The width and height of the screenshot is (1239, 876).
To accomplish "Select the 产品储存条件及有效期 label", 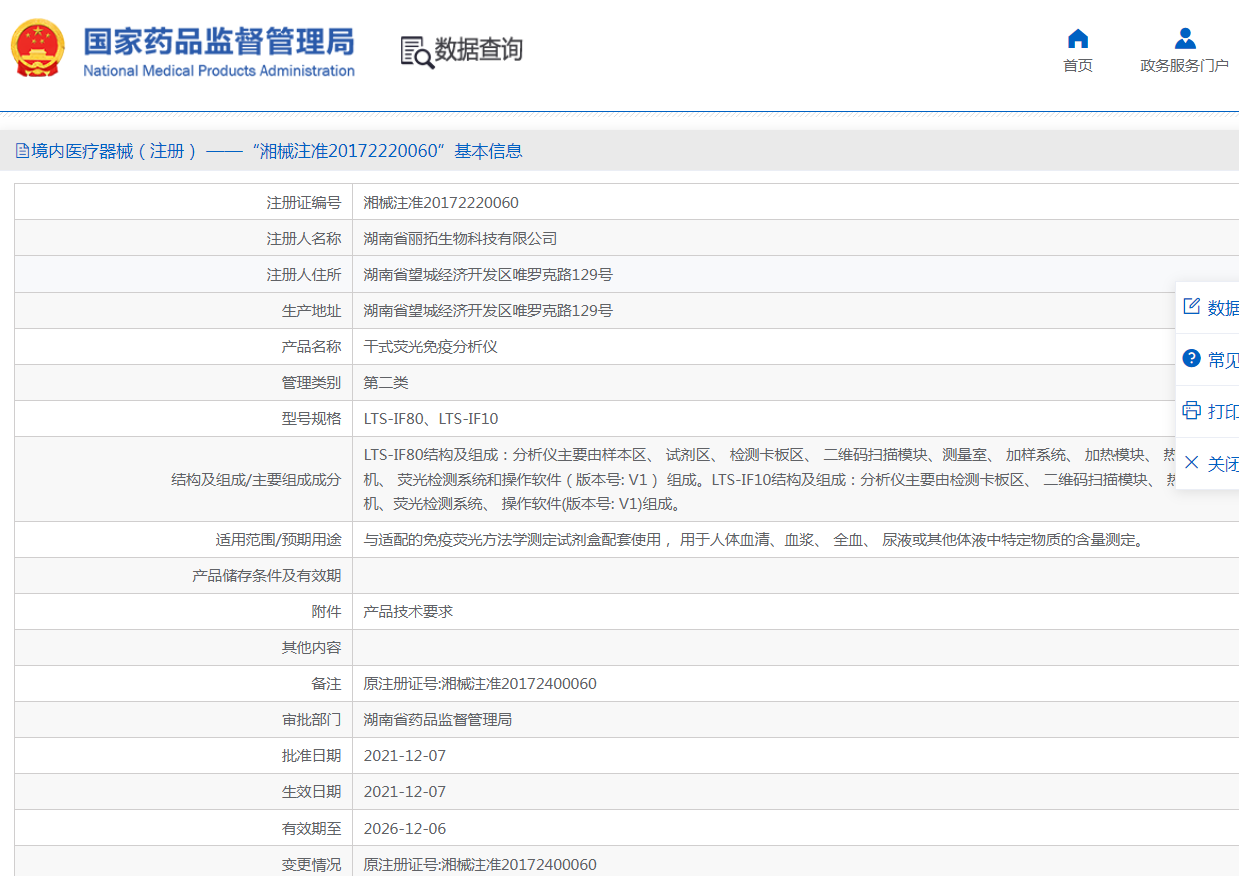I will tap(184, 576).
